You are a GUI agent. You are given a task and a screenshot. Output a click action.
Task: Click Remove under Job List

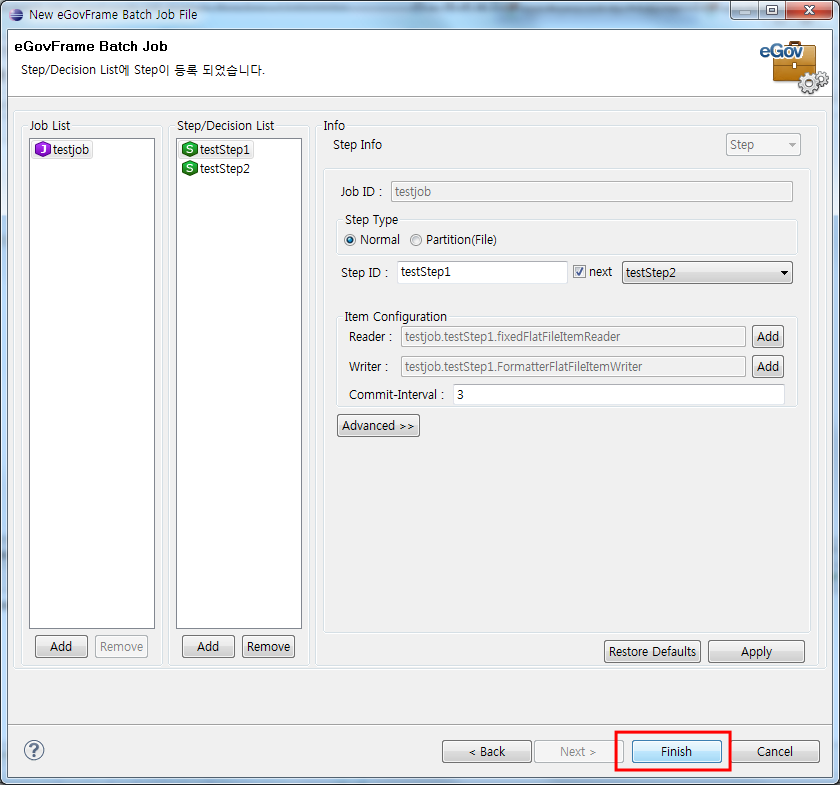tap(122, 647)
